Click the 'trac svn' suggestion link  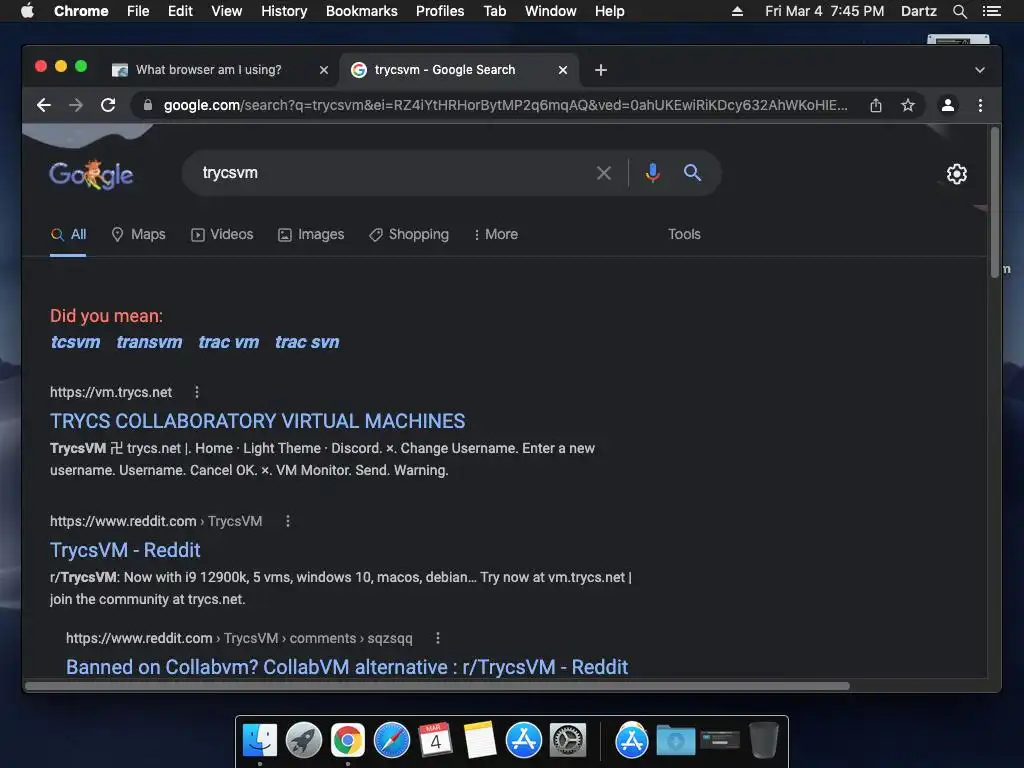tap(307, 342)
